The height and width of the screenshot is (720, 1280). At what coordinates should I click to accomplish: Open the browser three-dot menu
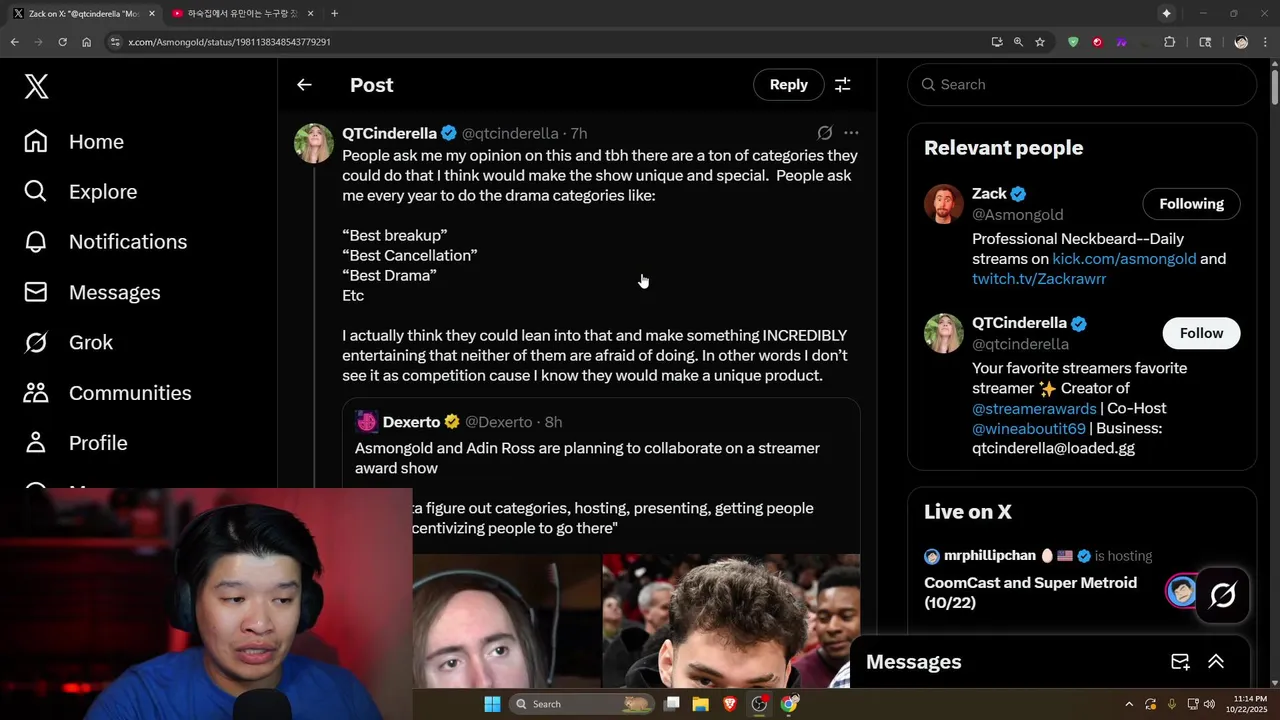click(x=1265, y=42)
